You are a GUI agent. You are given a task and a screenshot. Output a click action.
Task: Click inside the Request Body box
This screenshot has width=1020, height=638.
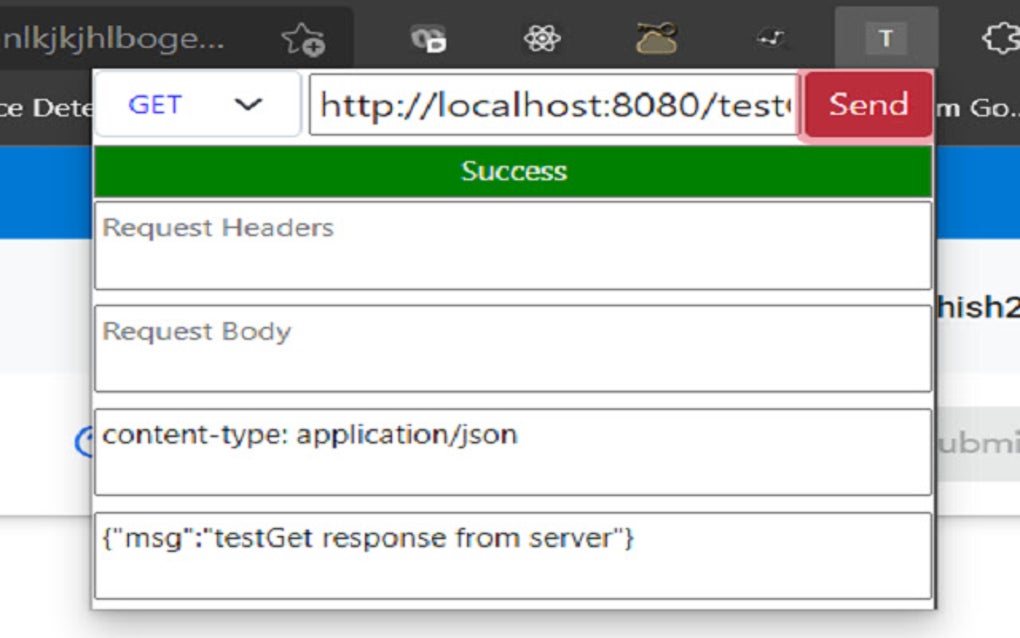[x=514, y=348]
